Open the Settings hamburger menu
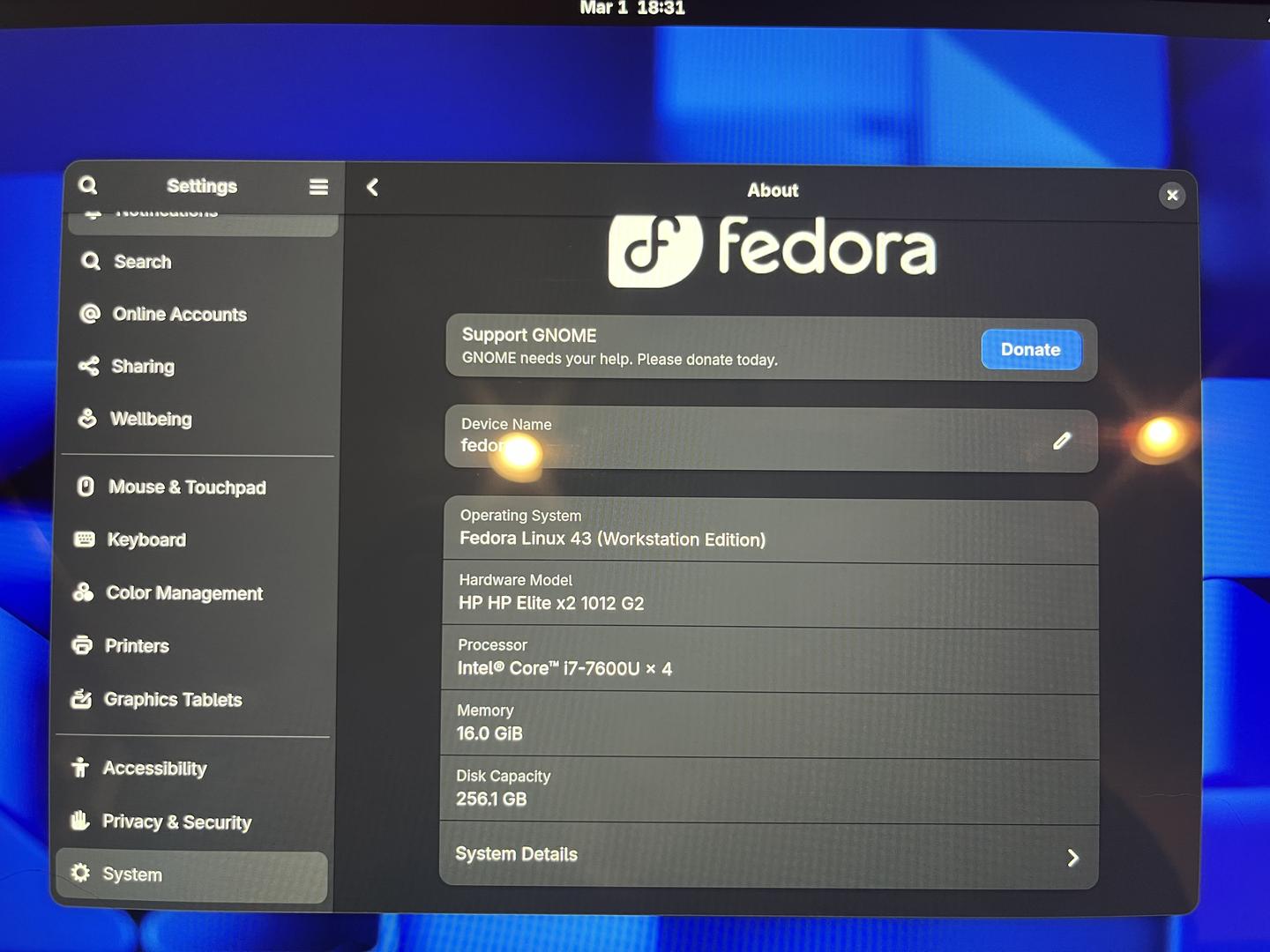 click(318, 187)
